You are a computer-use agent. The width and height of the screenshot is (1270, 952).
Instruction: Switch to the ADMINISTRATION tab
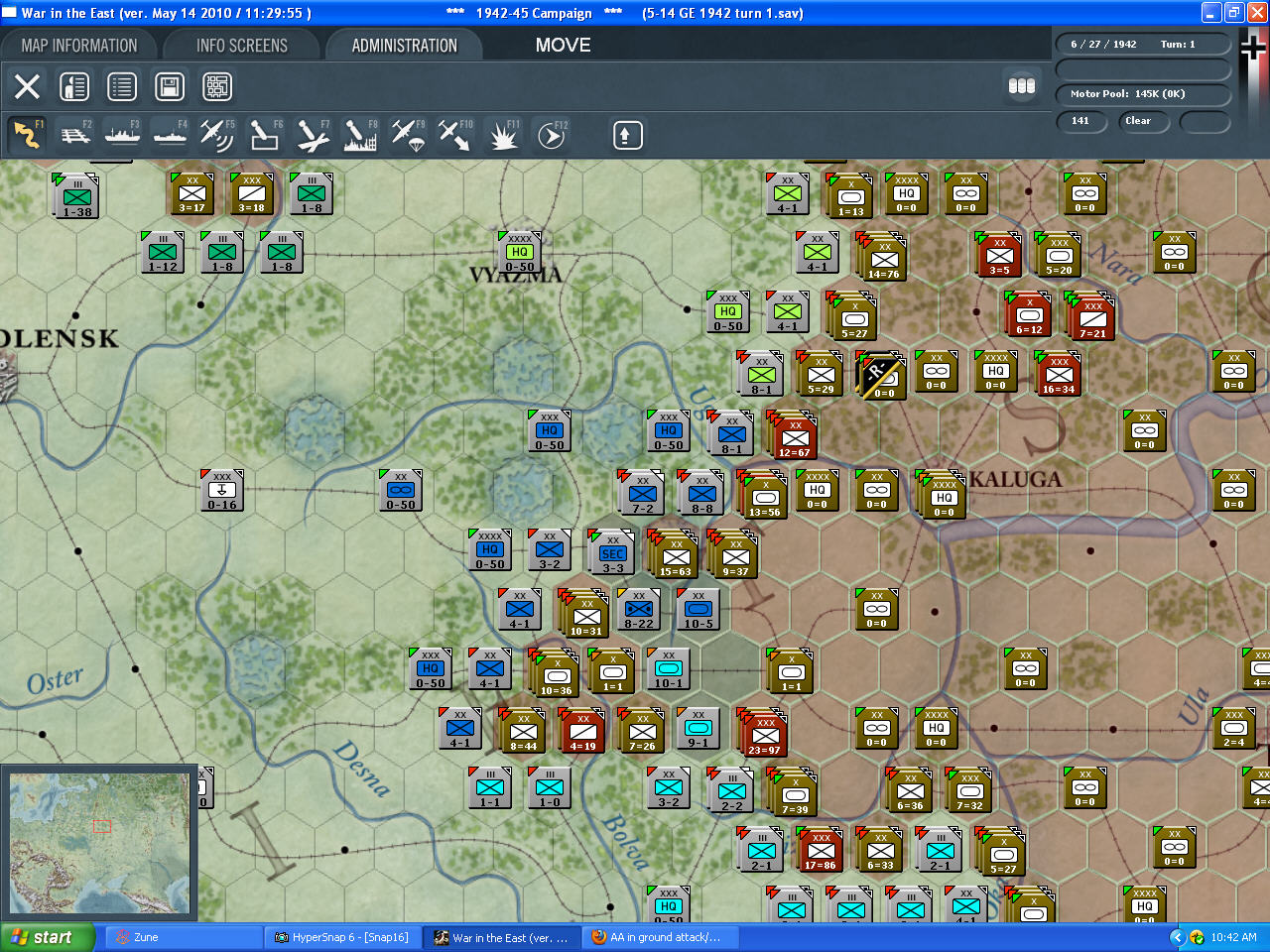[x=405, y=46]
